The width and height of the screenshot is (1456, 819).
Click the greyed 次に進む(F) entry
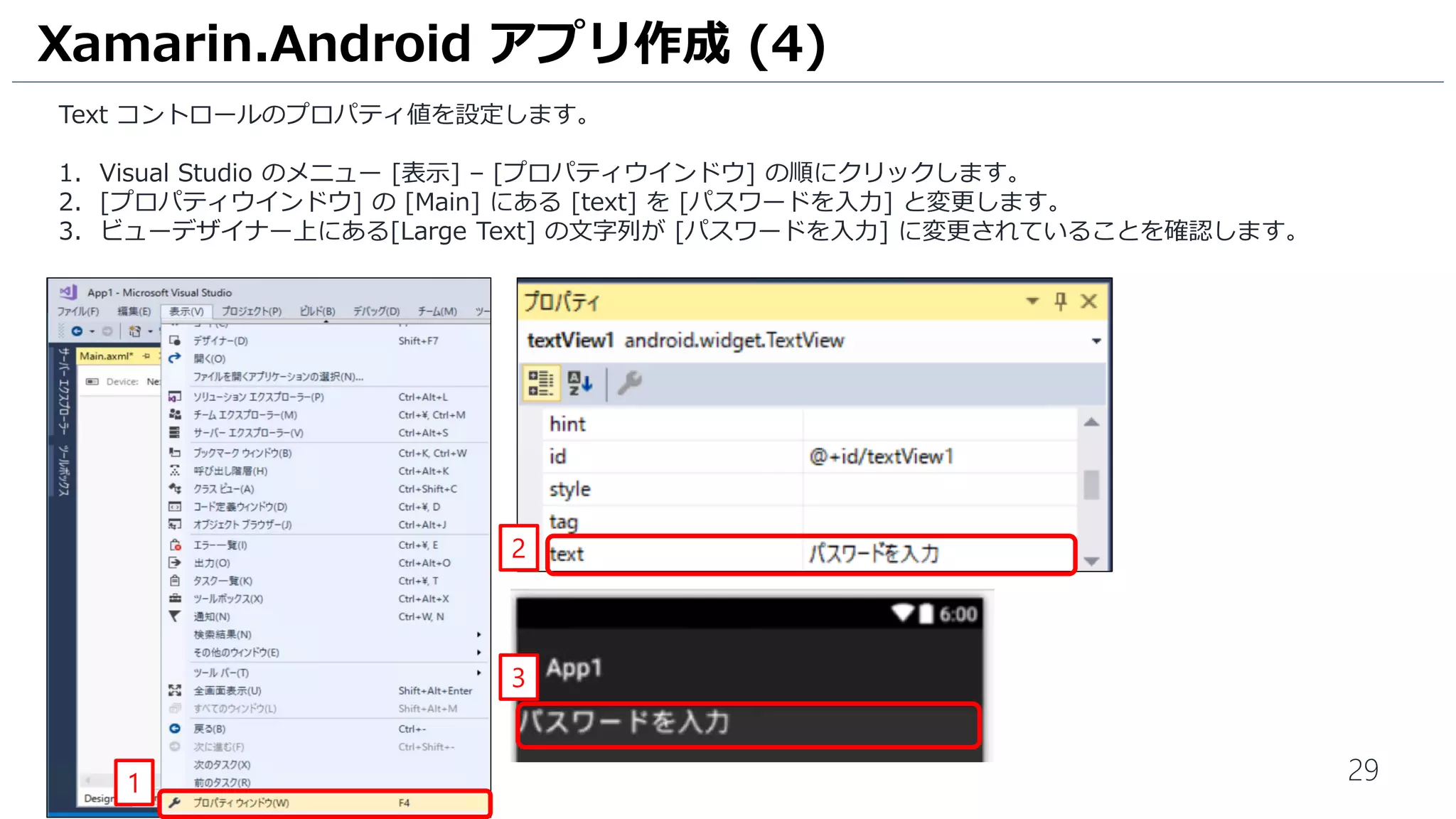[326, 746]
